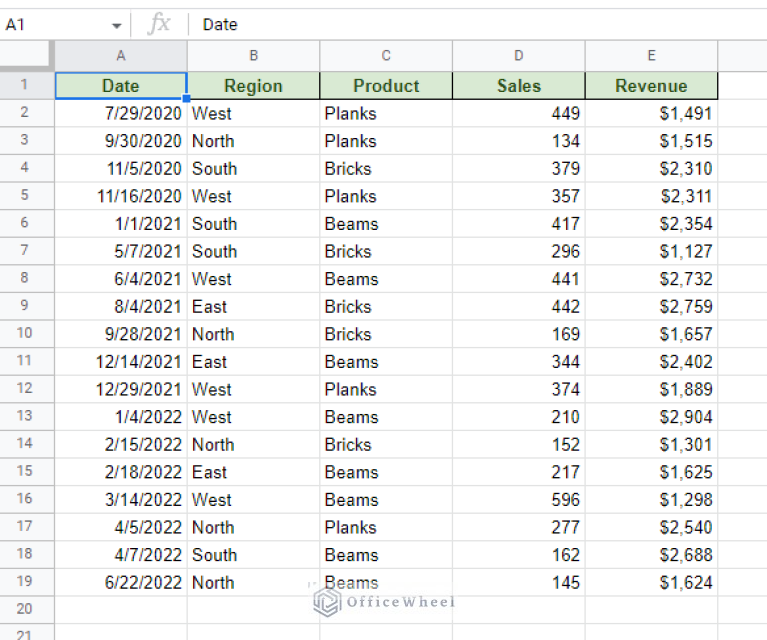Select the West cell in row 16
This screenshot has width=767, height=640.
[x=253, y=500]
